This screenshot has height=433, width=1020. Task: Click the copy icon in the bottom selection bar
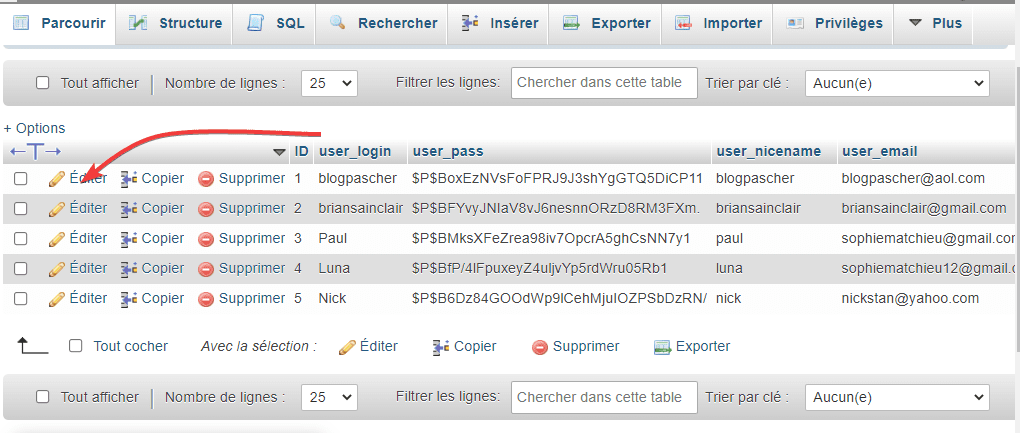click(x=441, y=347)
